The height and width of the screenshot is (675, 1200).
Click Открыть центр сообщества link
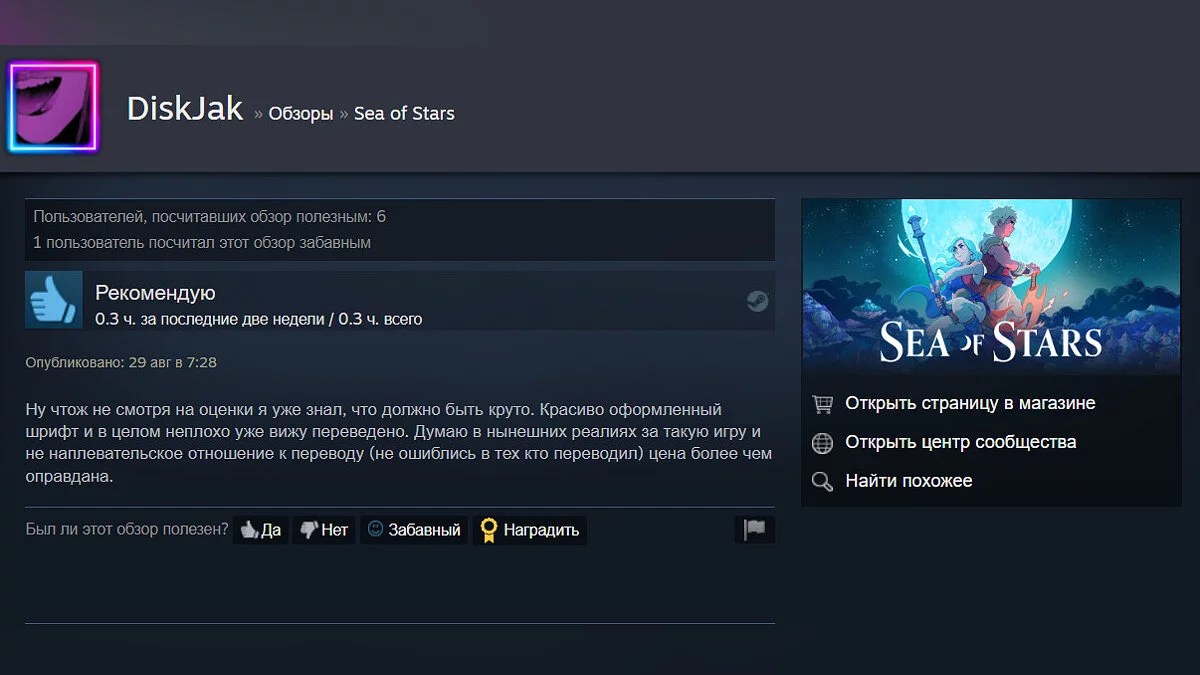pyautogui.click(x=961, y=442)
